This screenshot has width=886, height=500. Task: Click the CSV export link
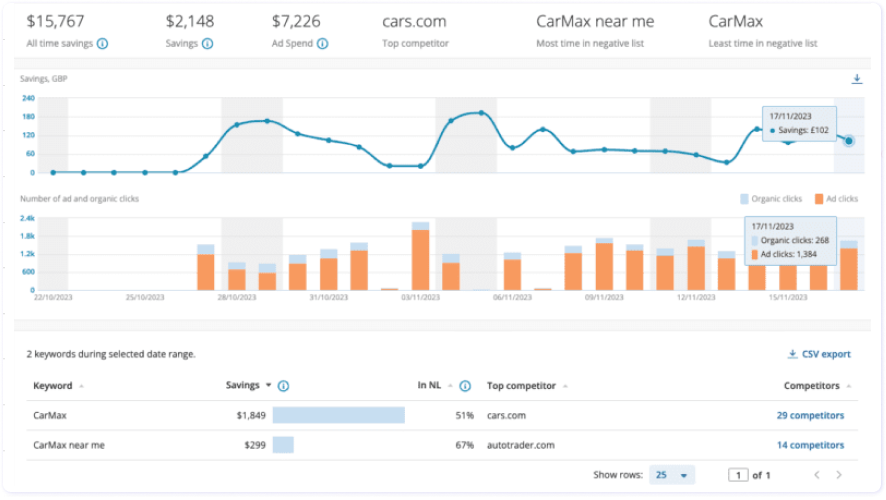click(819, 354)
